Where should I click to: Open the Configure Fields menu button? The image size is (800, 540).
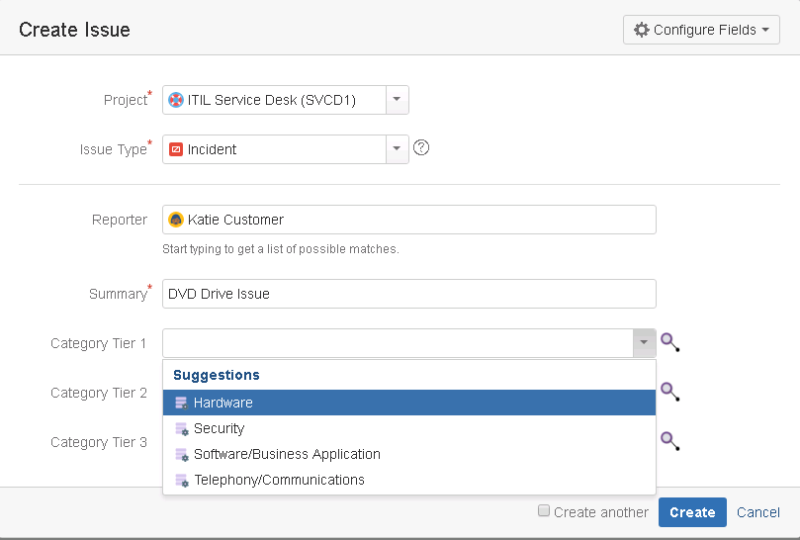(x=701, y=30)
